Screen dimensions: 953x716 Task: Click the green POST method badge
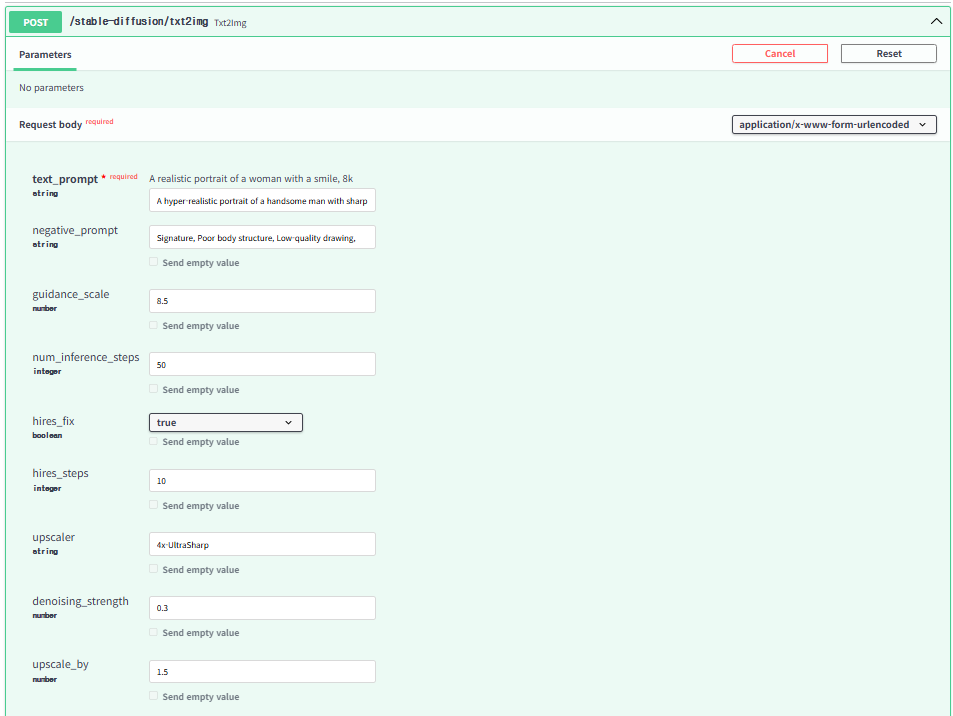pos(35,22)
